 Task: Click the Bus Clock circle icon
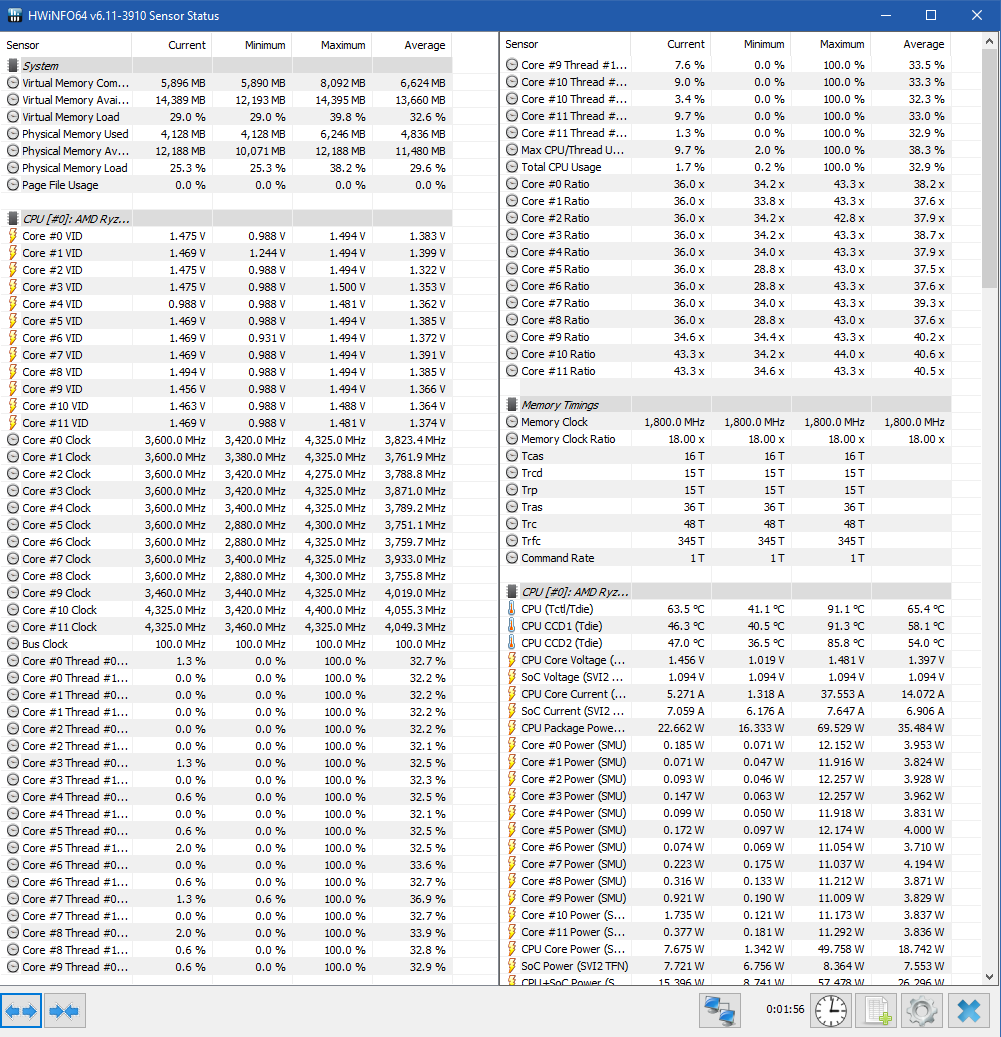click(x=13, y=643)
